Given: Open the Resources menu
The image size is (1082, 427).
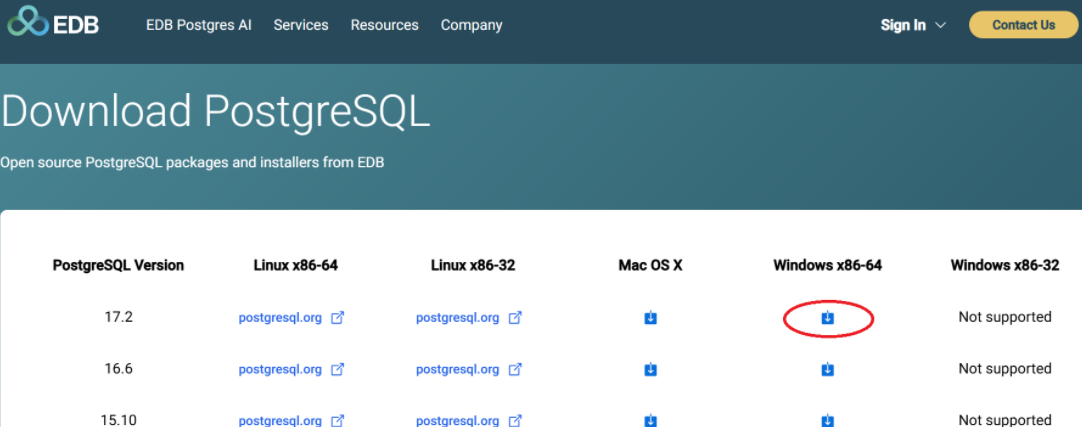Looking at the screenshot, I should [x=384, y=26].
